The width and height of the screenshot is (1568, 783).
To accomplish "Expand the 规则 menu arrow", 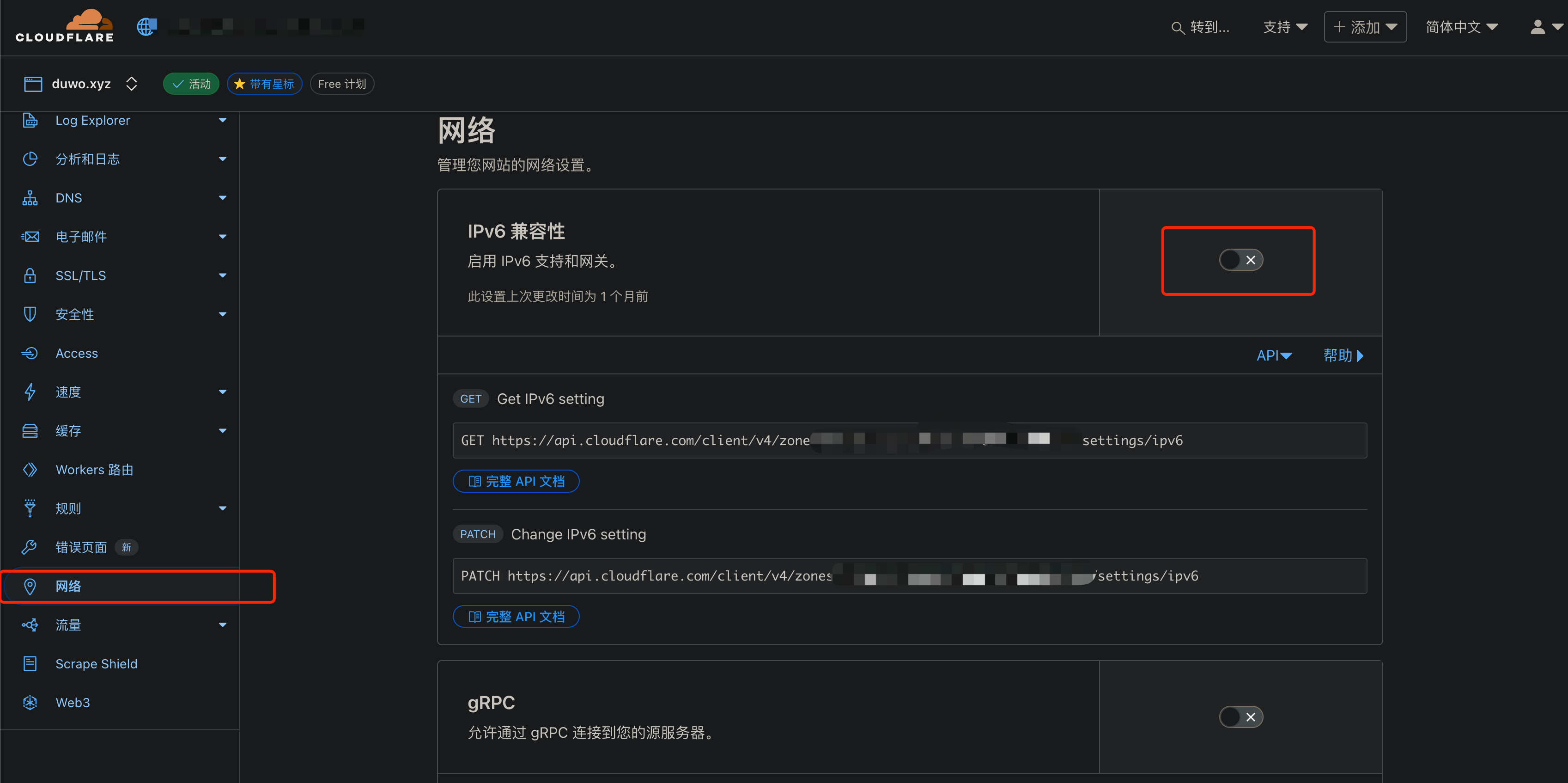I will (222, 508).
